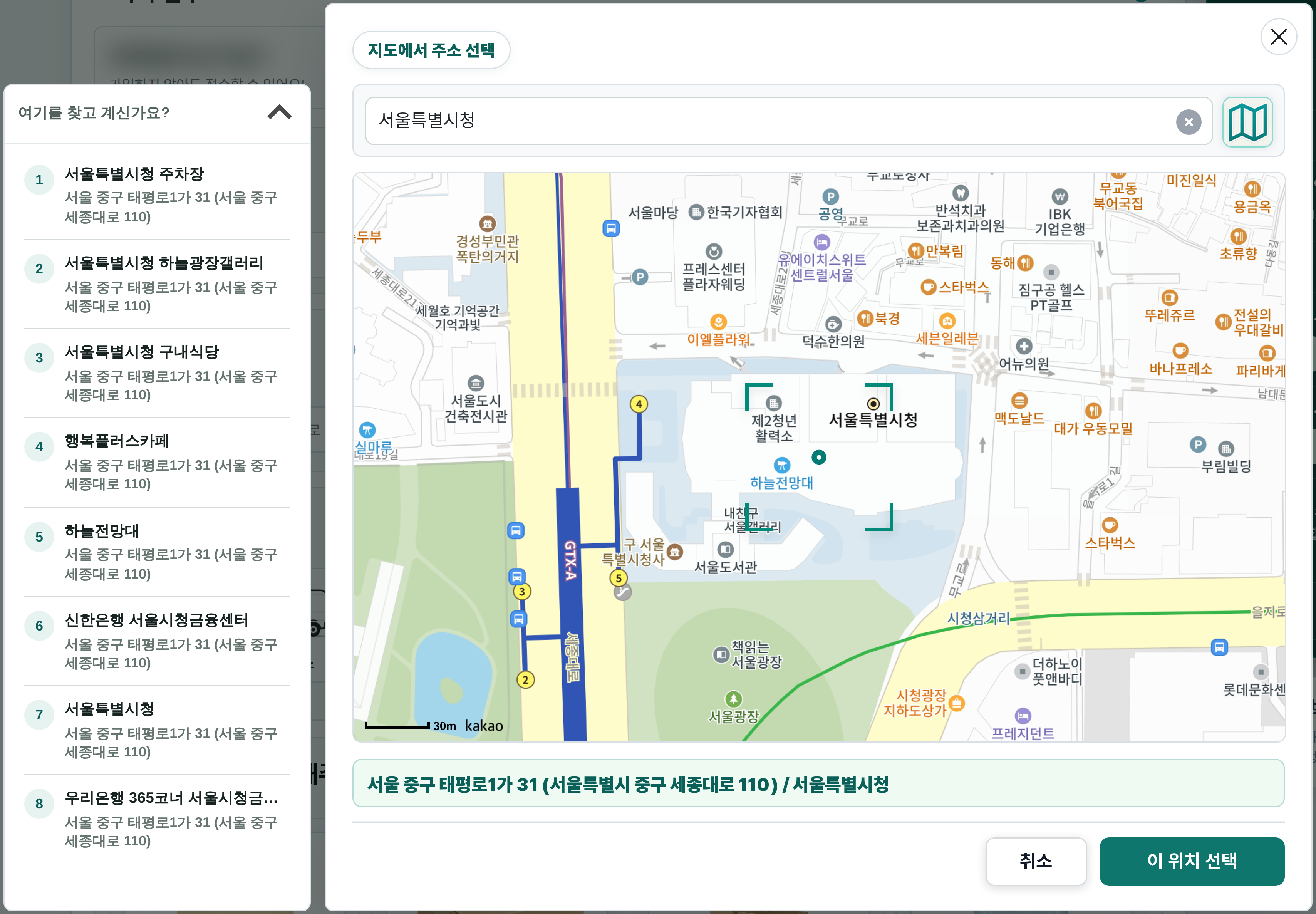Click the yellow exit 3 marker on map
The height and width of the screenshot is (914, 1316).
[x=522, y=592]
